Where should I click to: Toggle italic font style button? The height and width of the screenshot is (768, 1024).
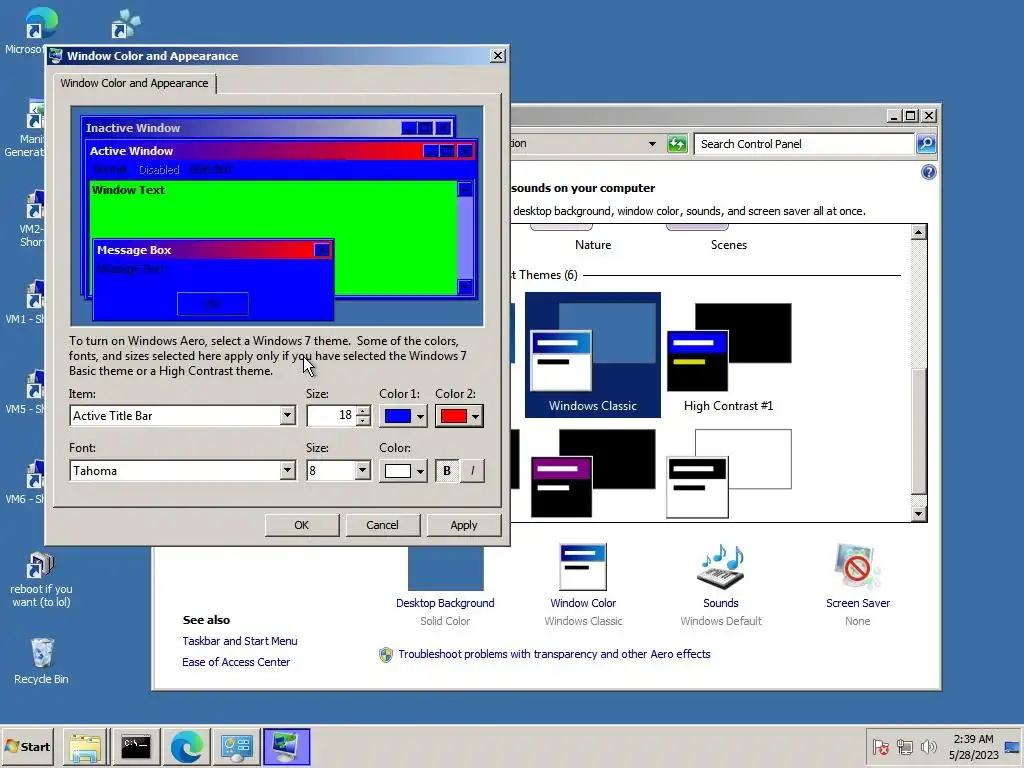(473, 471)
